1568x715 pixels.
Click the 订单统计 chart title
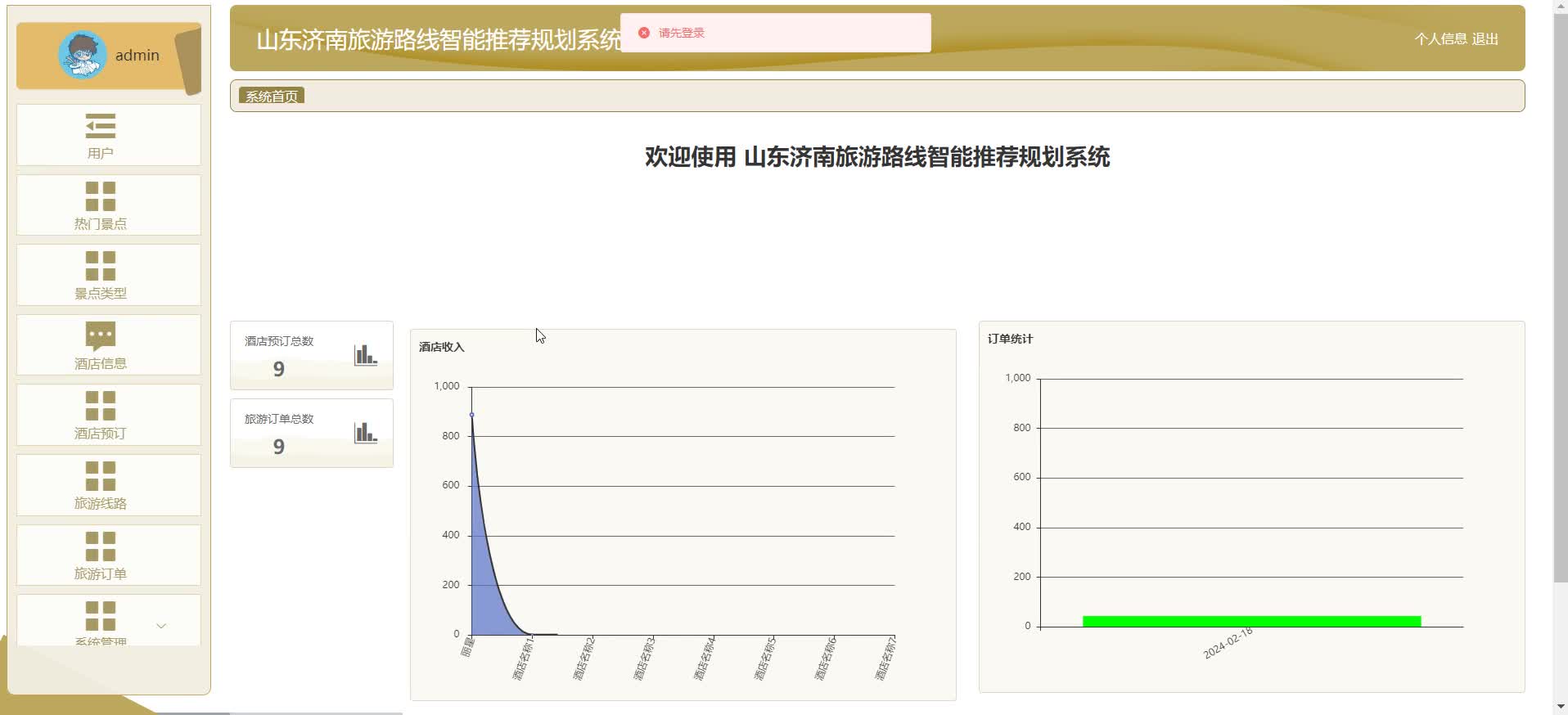1011,339
